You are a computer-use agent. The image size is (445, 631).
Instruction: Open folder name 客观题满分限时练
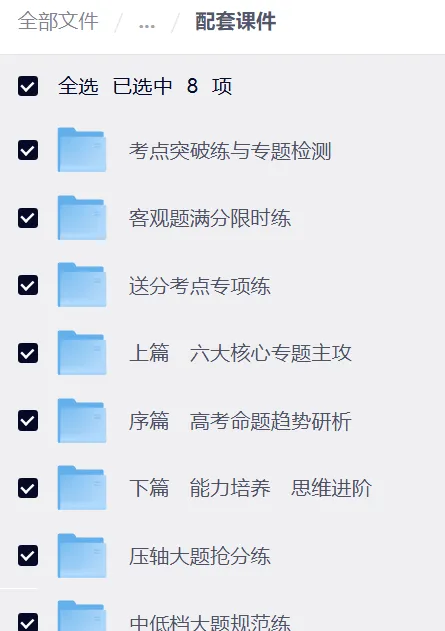tap(210, 218)
